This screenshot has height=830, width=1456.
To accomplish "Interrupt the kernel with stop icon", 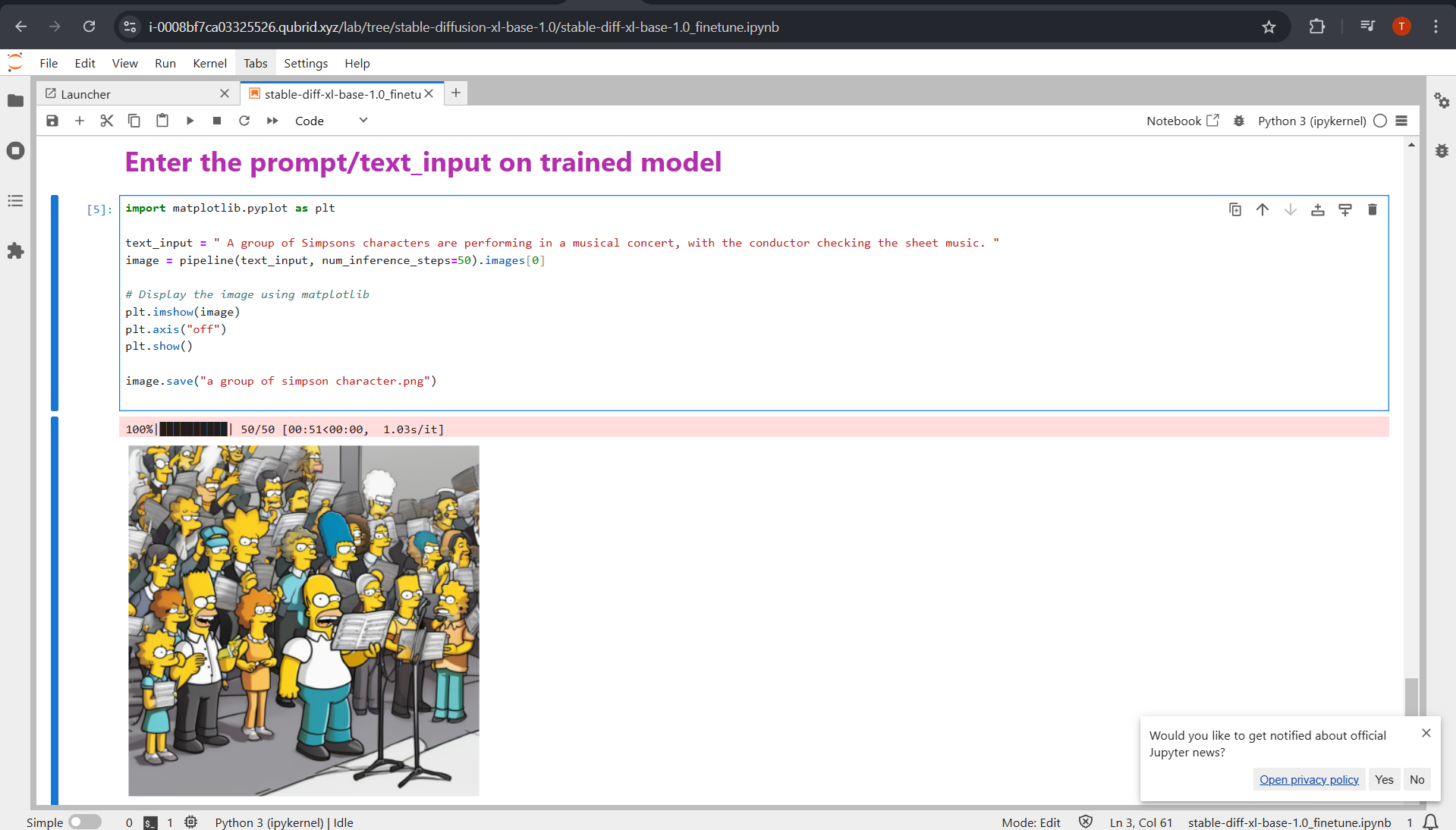I will tap(217, 121).
